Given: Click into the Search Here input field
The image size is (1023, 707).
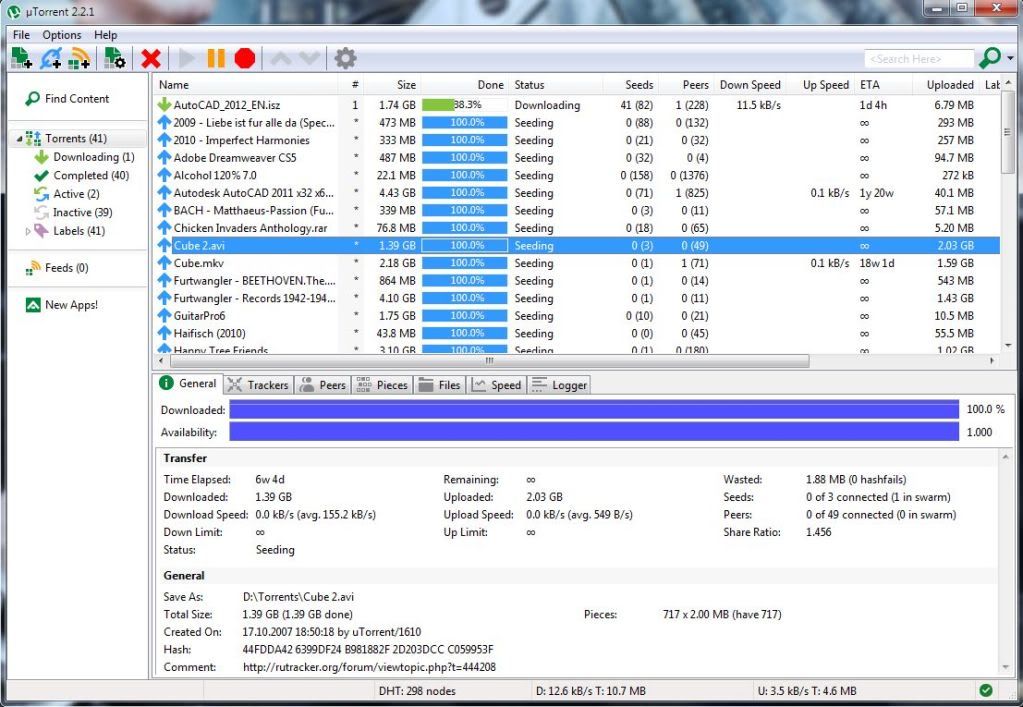Looking at the screenshot, I should click(919, 59).
